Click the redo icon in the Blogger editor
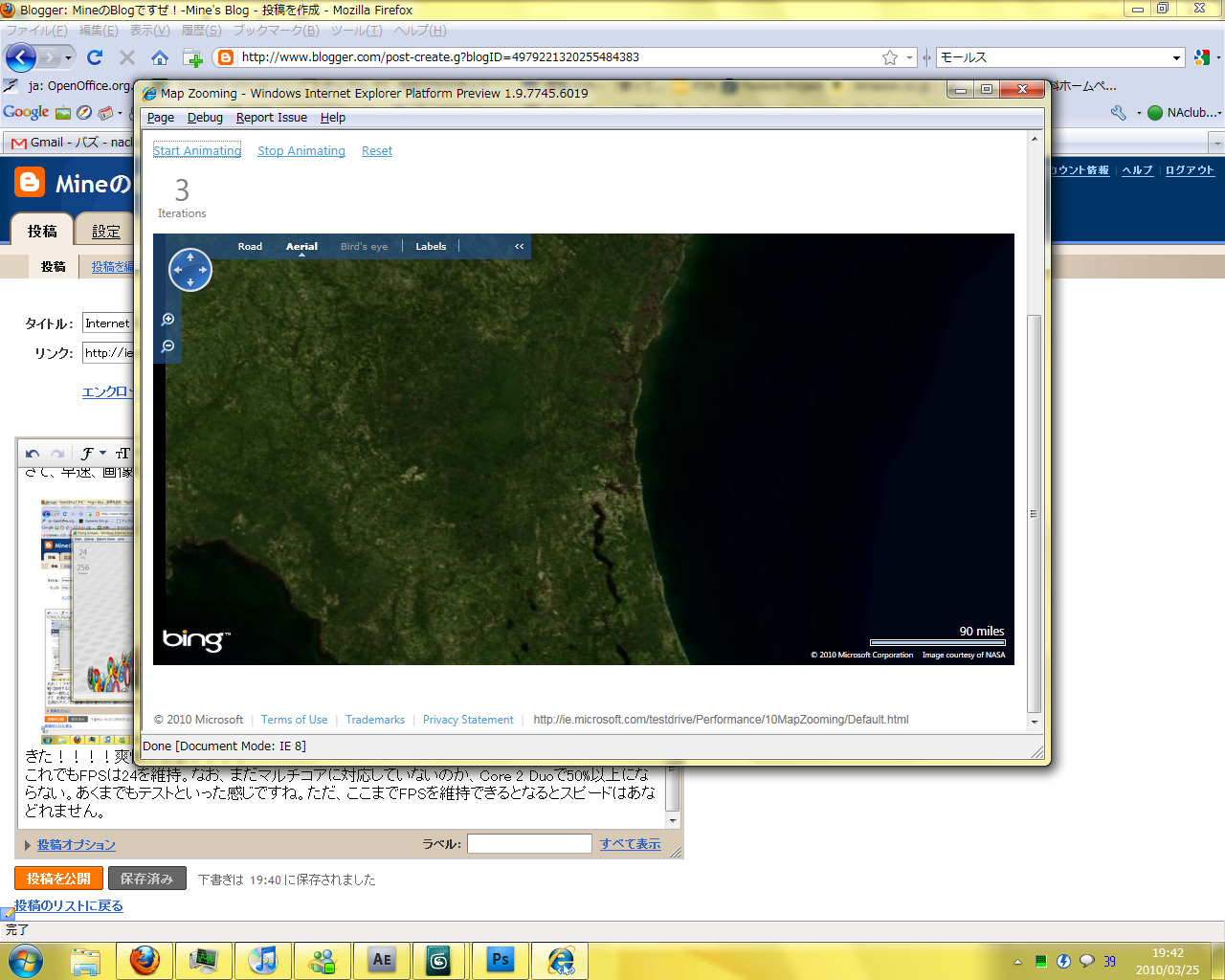Viewport: 1225px width, 980px height. coord(57,454)
